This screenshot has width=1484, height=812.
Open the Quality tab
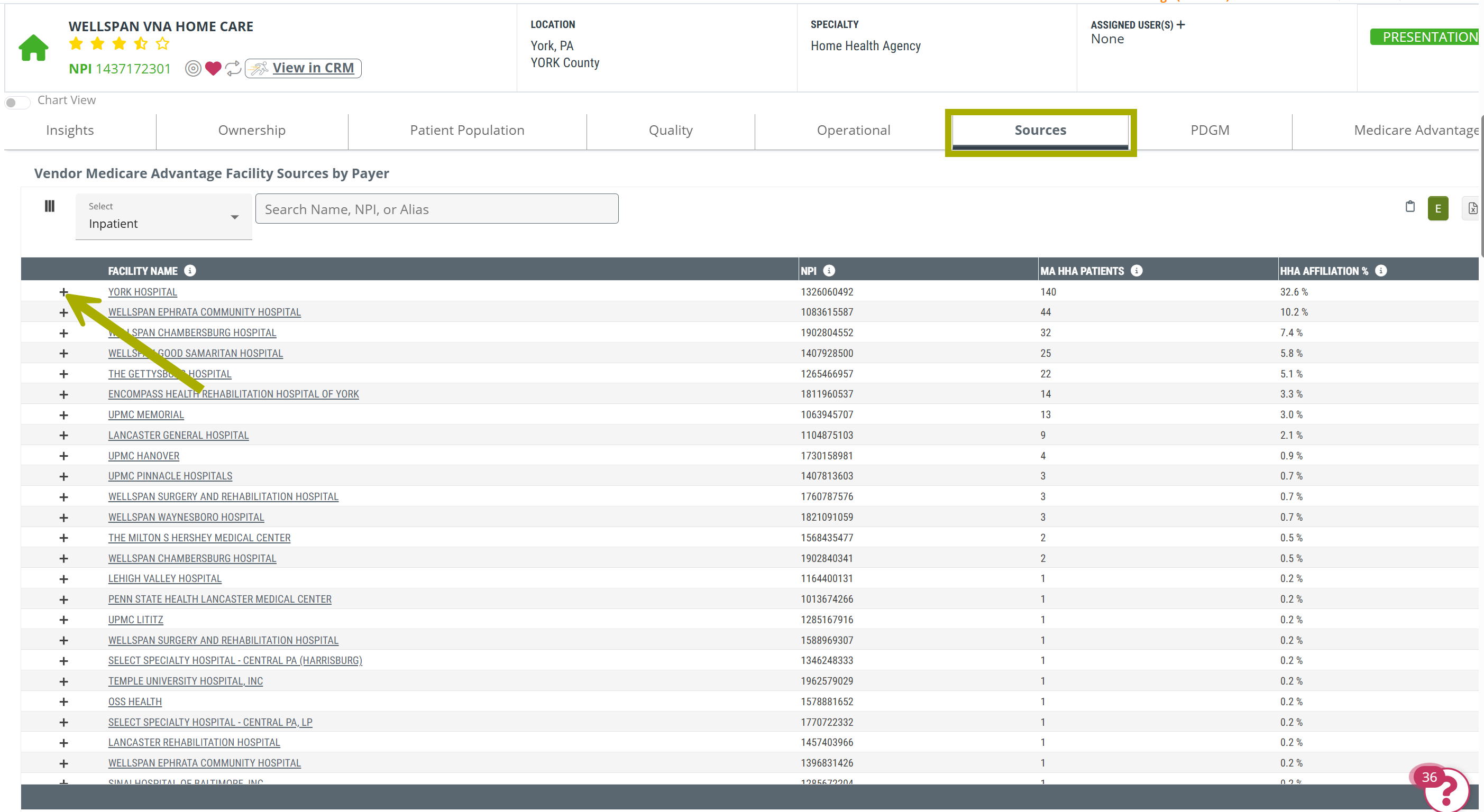pos(671,130)
